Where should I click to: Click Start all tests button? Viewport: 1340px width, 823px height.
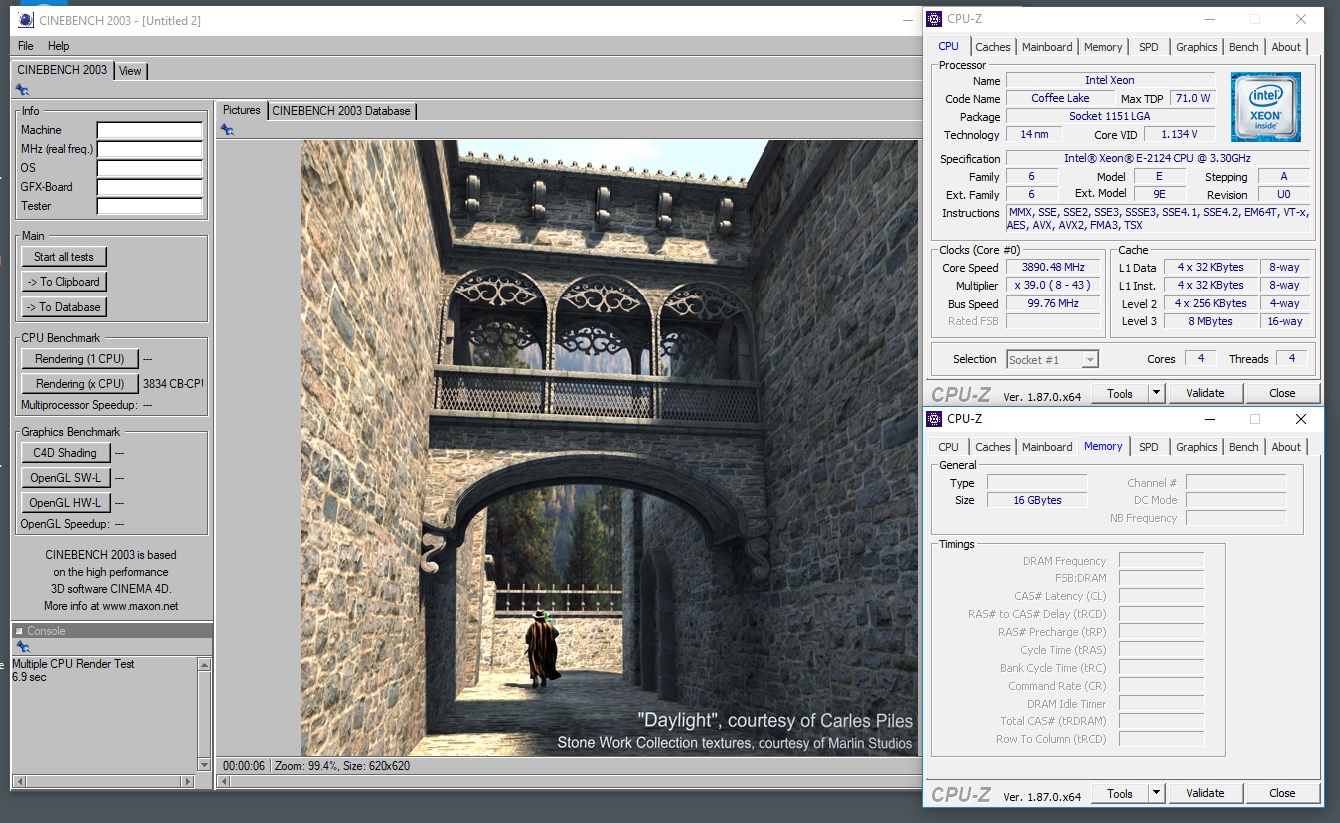pyautogui.click(x=64, y=257)
